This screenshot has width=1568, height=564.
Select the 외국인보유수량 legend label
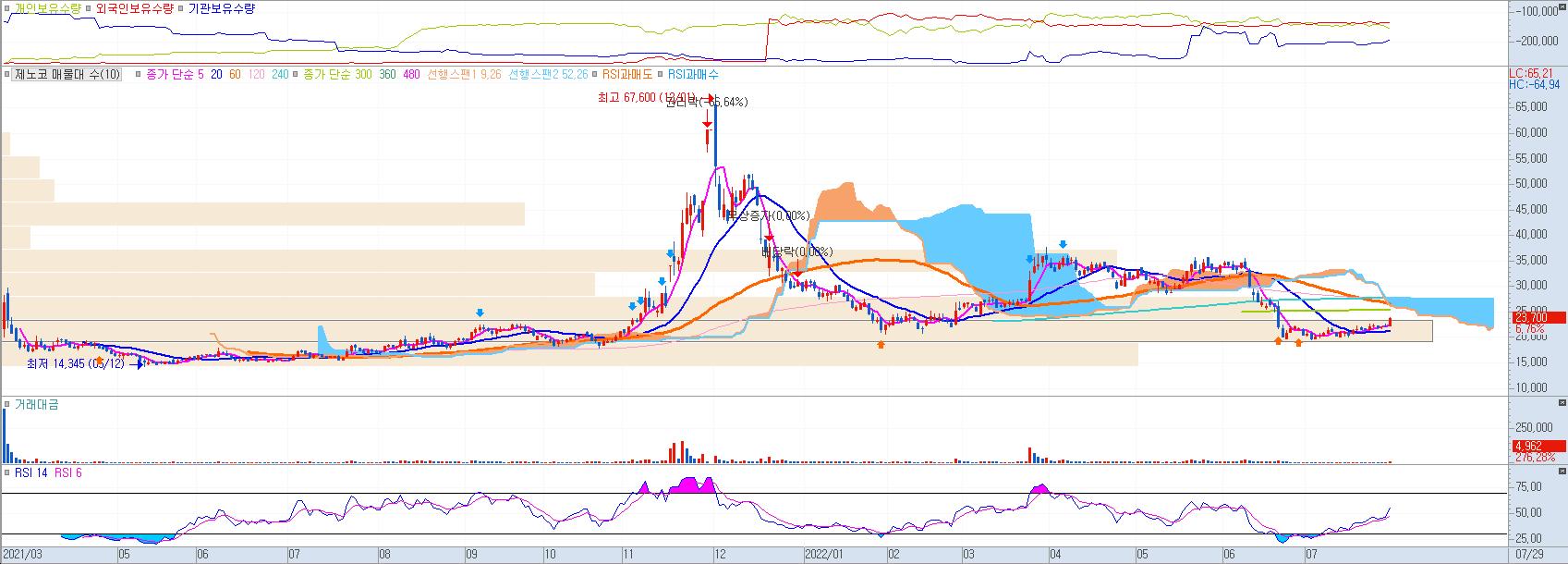tap(134, 8)
